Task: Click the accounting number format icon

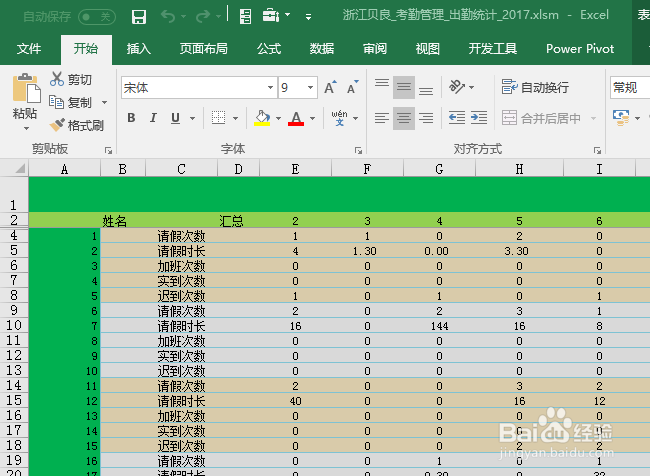Action: pos(621,118)
